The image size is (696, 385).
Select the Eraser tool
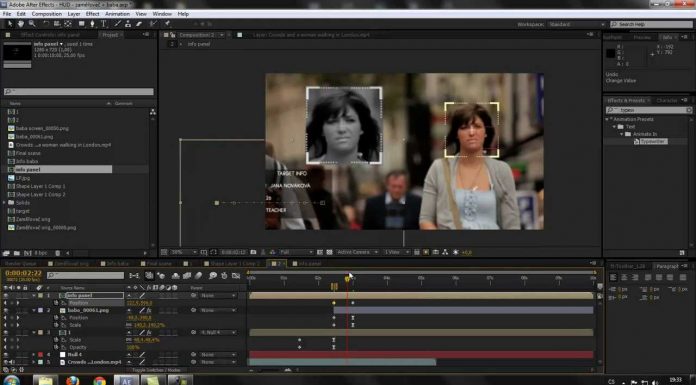tap(139, 24)
